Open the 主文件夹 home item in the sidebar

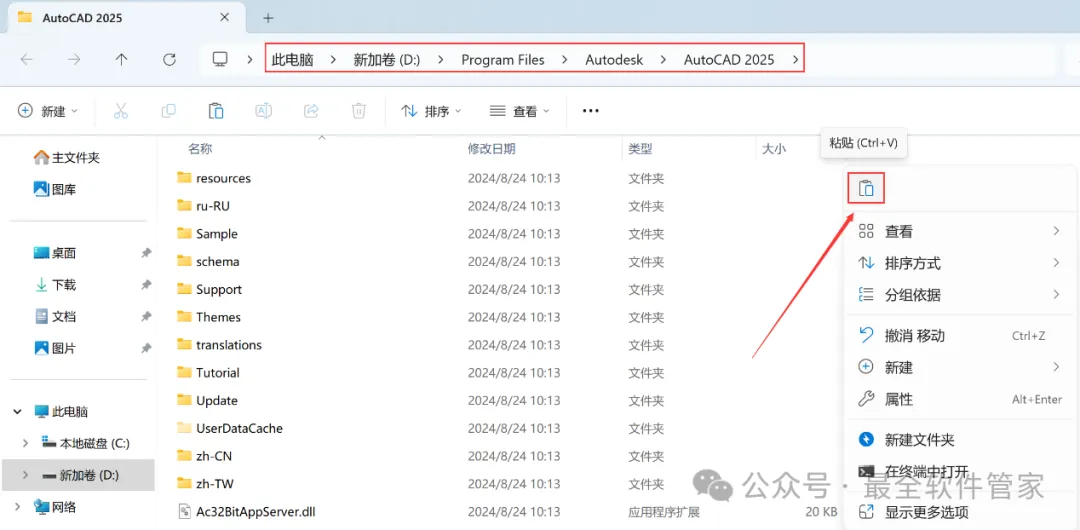point(67,158)
